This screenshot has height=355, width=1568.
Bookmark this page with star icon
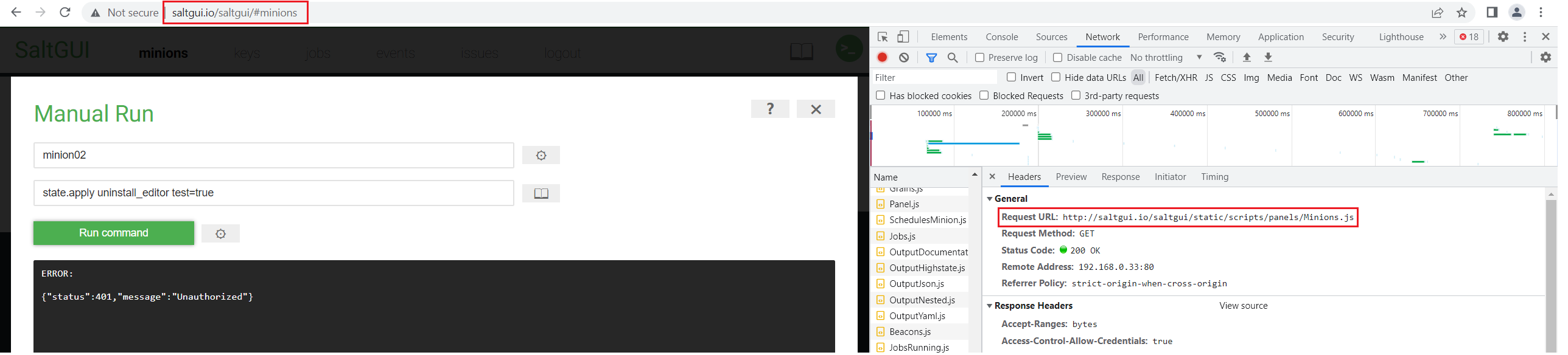(1462, 13)
